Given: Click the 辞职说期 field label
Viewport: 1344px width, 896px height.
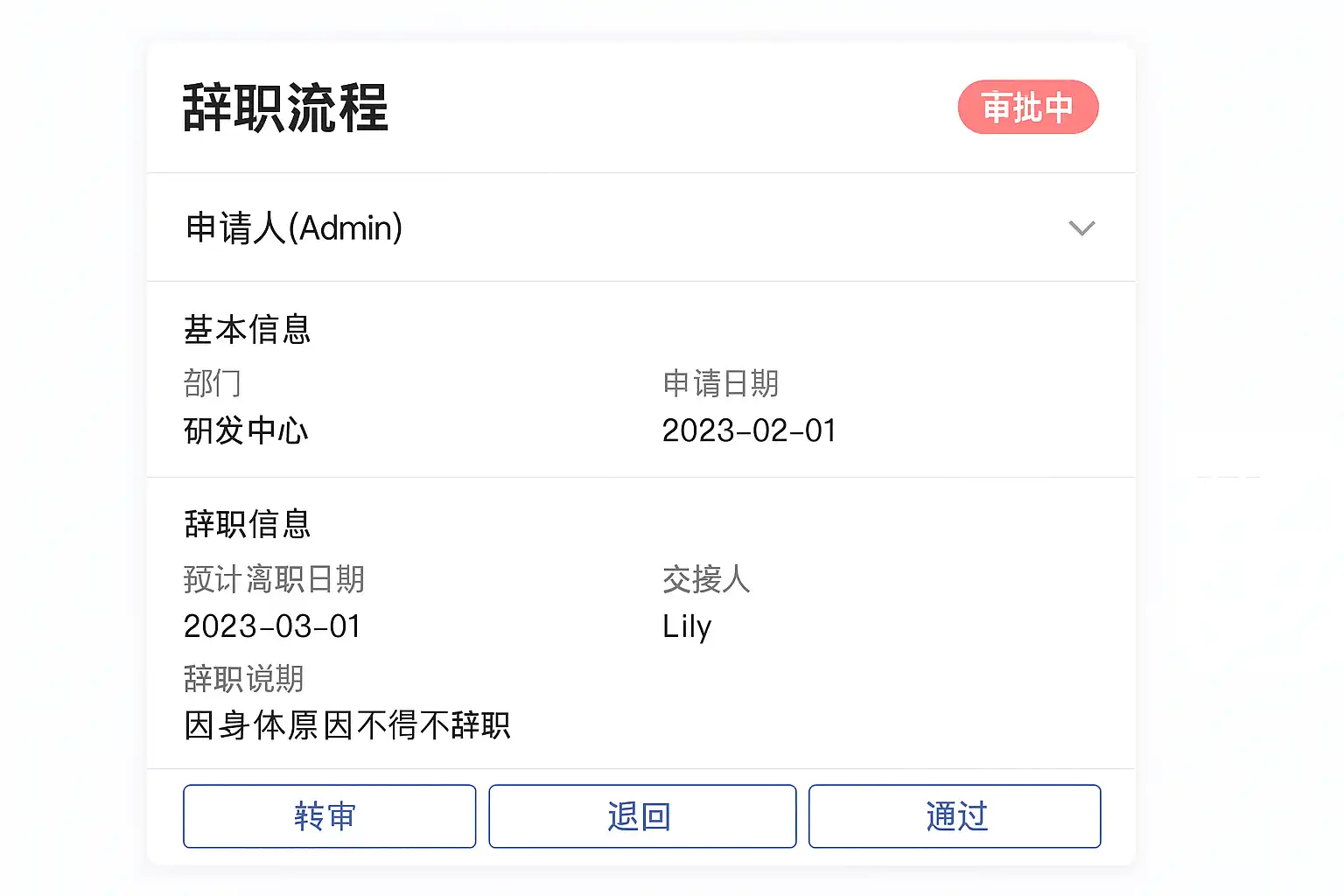Looking at the screenshot, I should pyautogui.click(x=244, y=679).
